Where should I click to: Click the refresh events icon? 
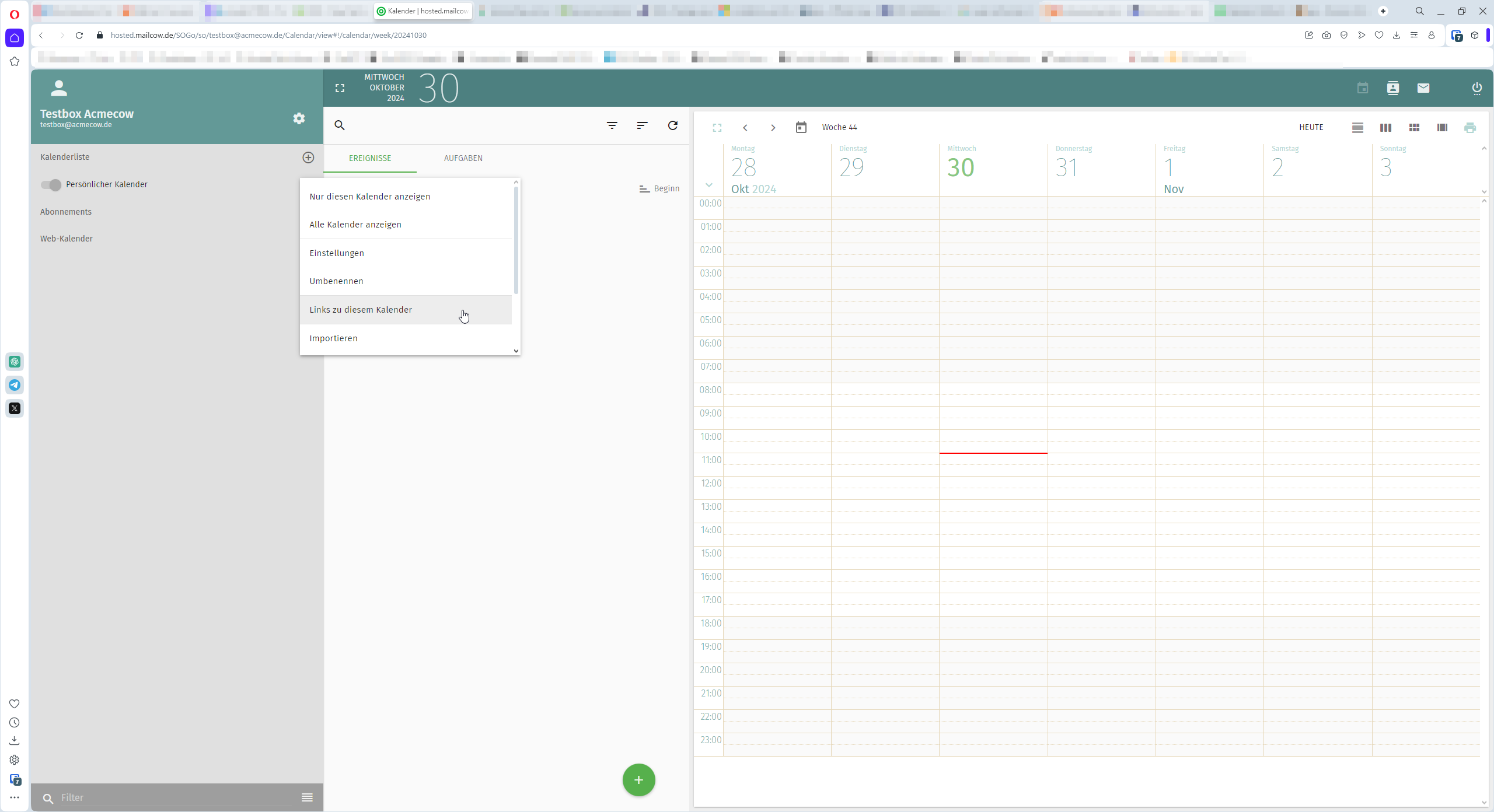click(672, 125)
